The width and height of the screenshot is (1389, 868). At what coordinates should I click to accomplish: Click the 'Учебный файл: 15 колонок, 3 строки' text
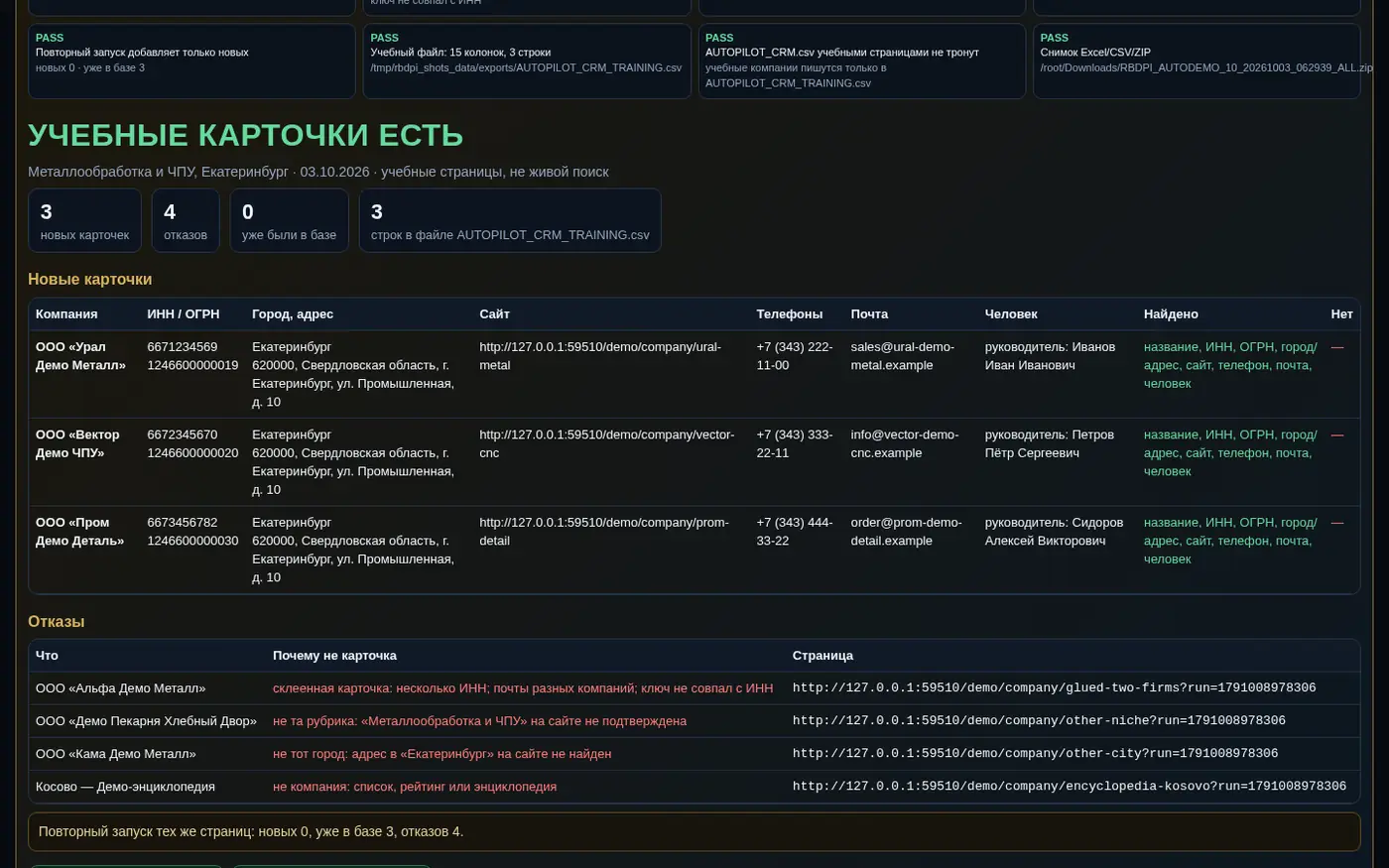point(460,53)
